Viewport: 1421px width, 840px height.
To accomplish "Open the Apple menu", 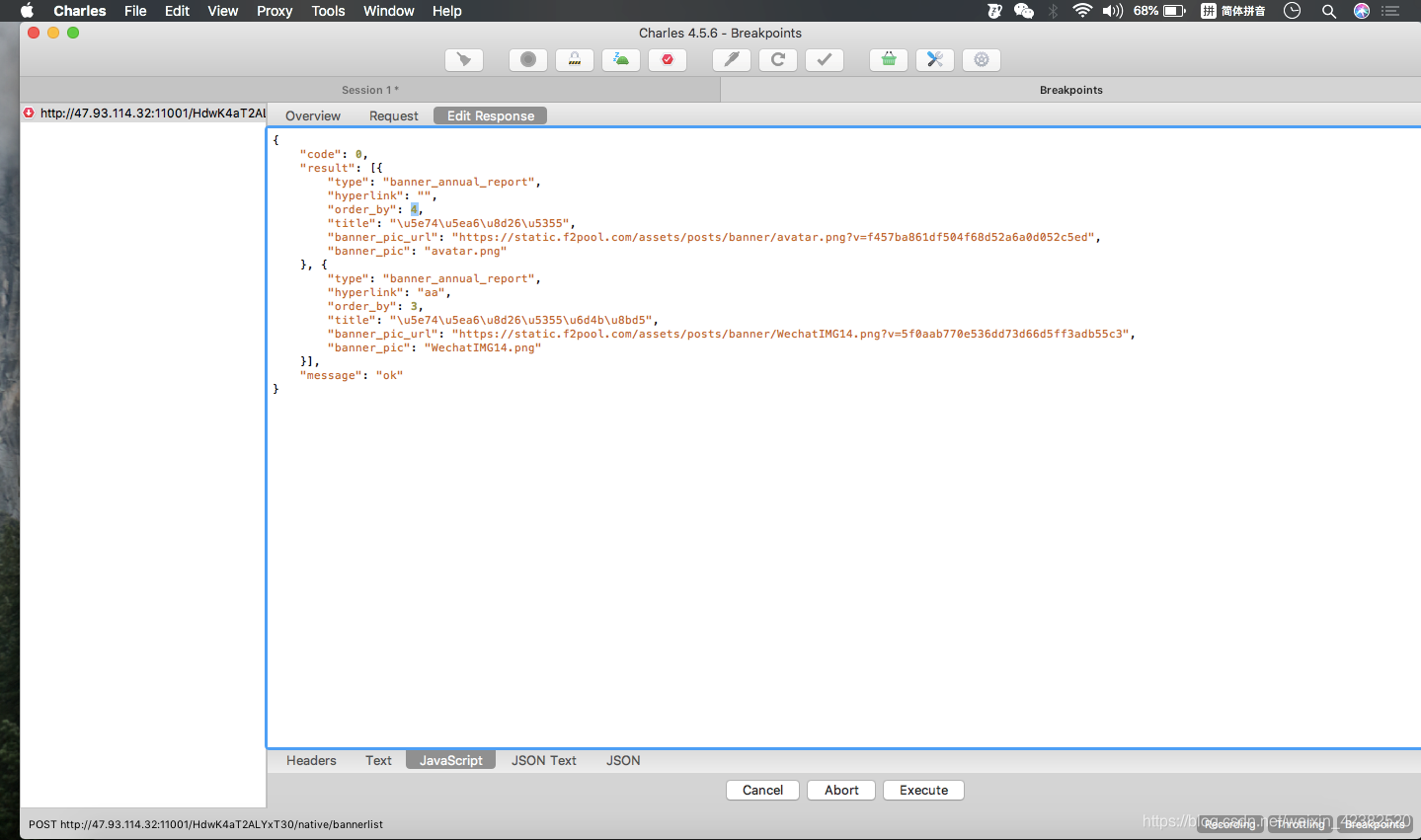I will click(27, 11).
